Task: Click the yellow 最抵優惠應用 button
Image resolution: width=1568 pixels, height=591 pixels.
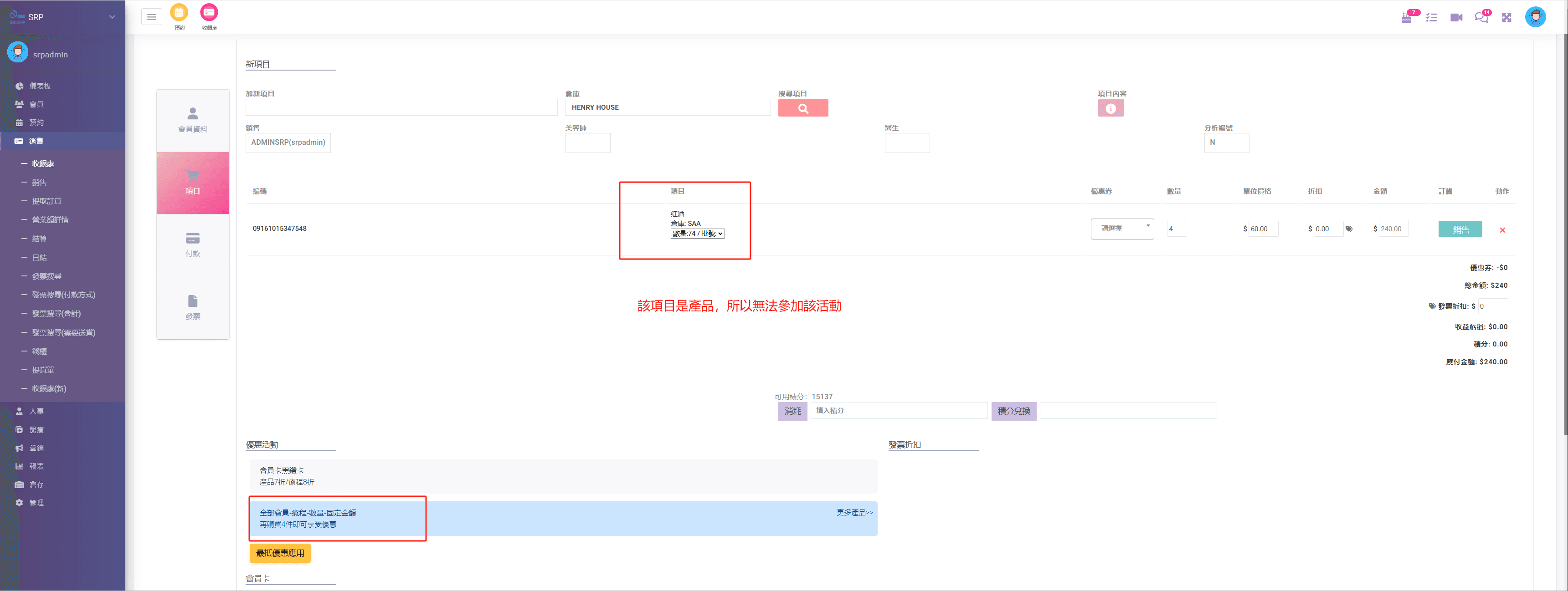Action: 280,553
